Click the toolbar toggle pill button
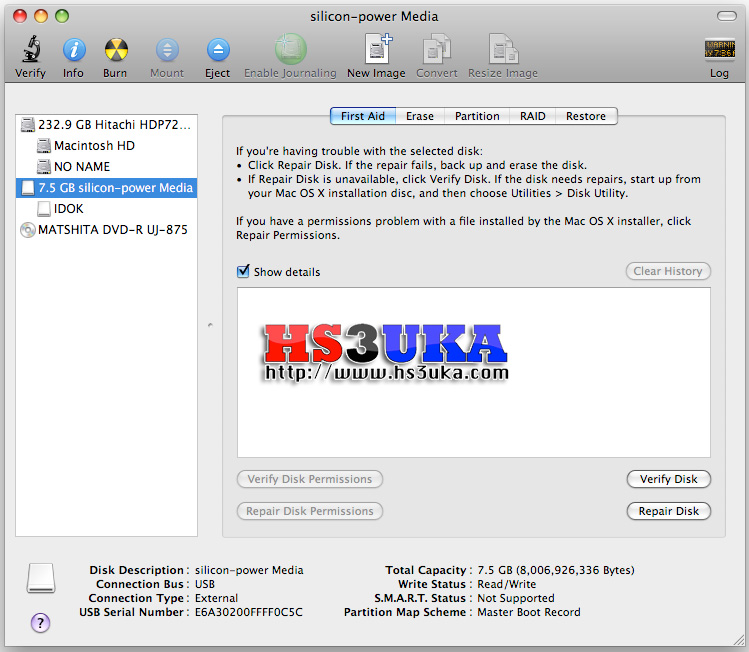The width and height of the screenshot is (749, 652). [727, 16]
